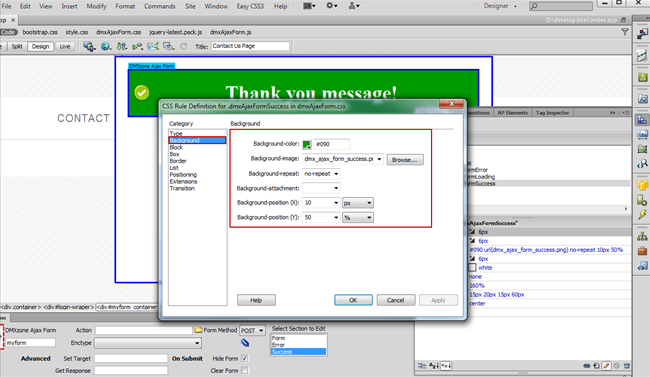The image size is (650, 377).
Task: Switch to the Tag Inspector tab
Action: [x=552, y=113]
